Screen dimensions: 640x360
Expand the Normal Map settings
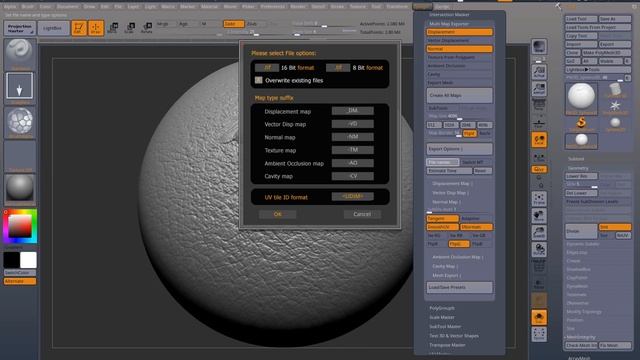pyautogui.click(x=447, y=202)
